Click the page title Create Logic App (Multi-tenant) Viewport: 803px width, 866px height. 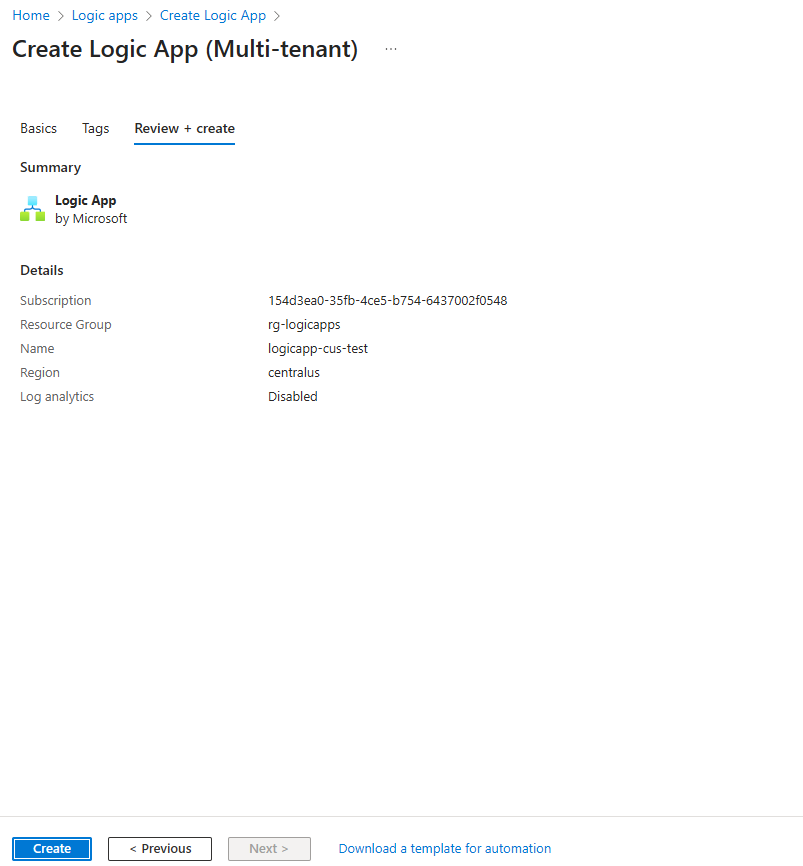[x=185, y=49]
